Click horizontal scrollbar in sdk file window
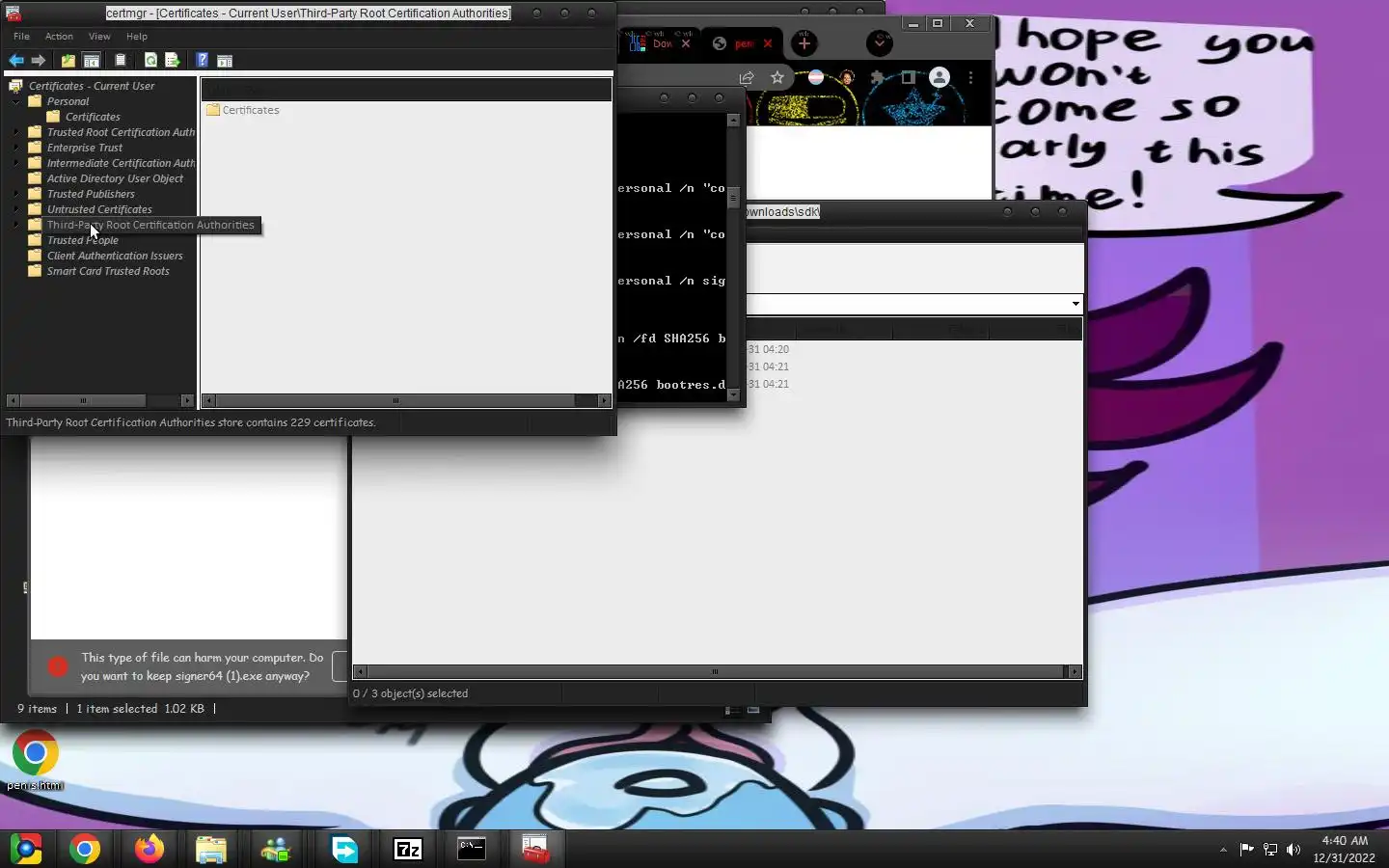The image size is (1389, 868). point(715,671)
